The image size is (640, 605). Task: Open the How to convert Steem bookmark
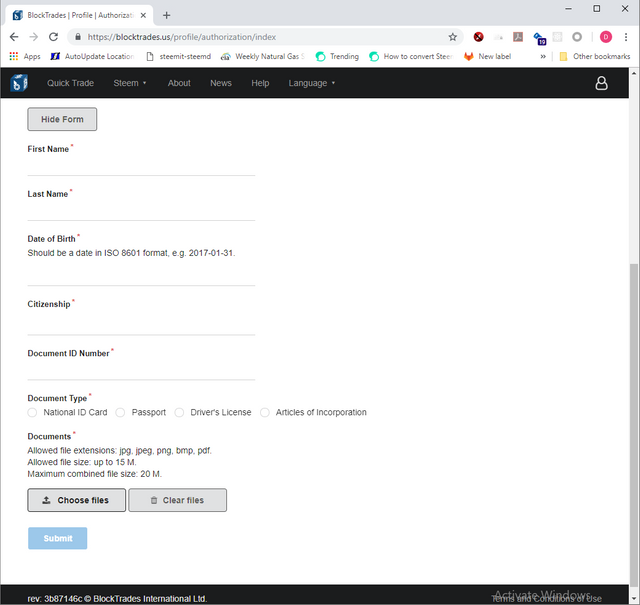pos(411,56)
